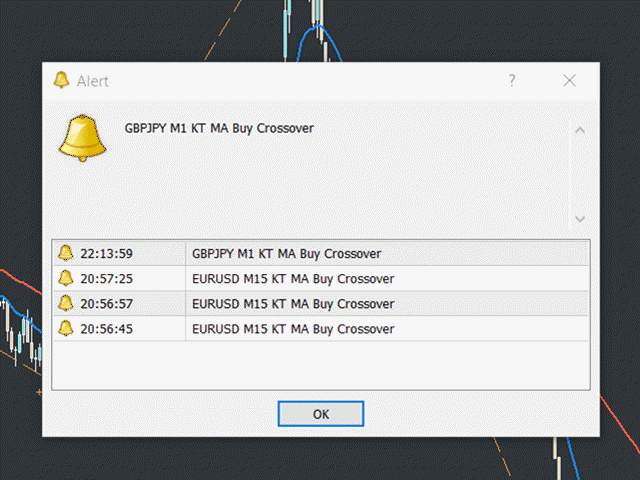Click bell icon in the 20:56:45 row
640x480 pixels.
click(x=65, y=329)
